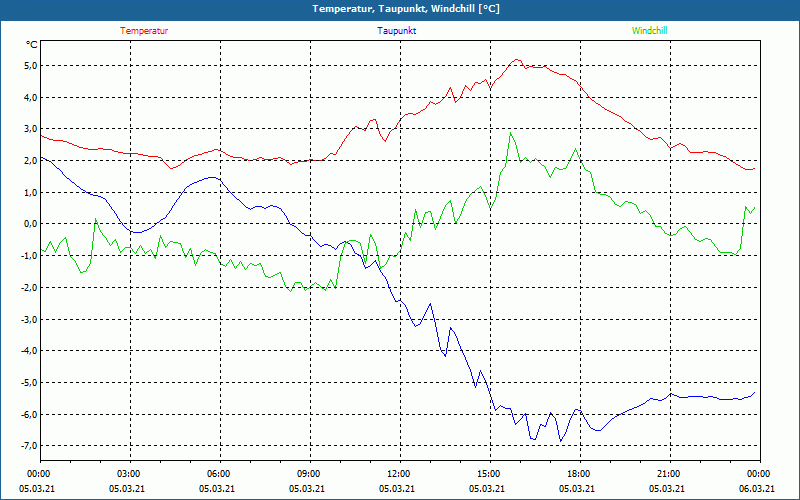Click the -3,0 y-axis value
Screen dimensions: 800x500
pos(29,319)
